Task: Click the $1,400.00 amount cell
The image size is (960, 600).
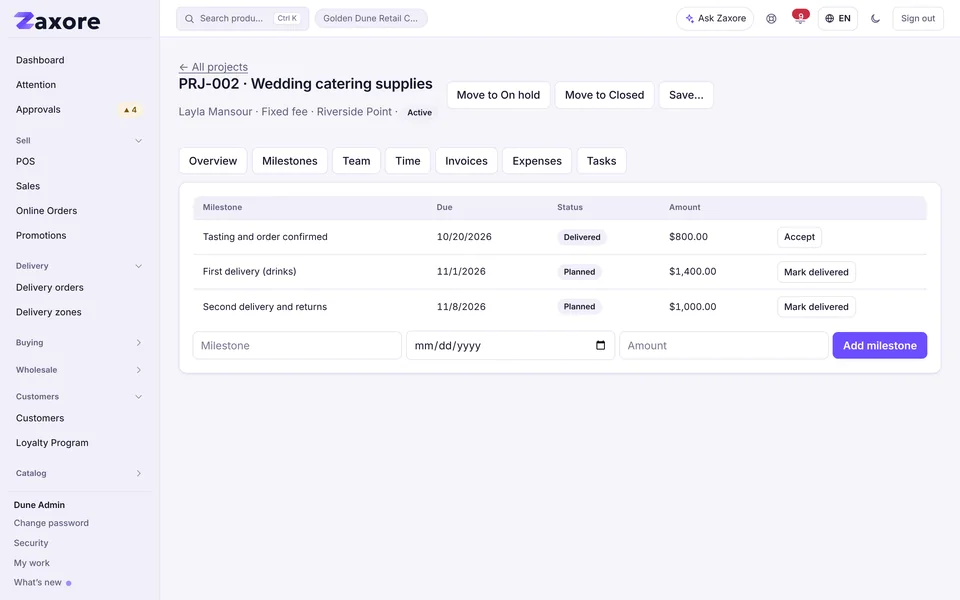Action: point(692,271)
